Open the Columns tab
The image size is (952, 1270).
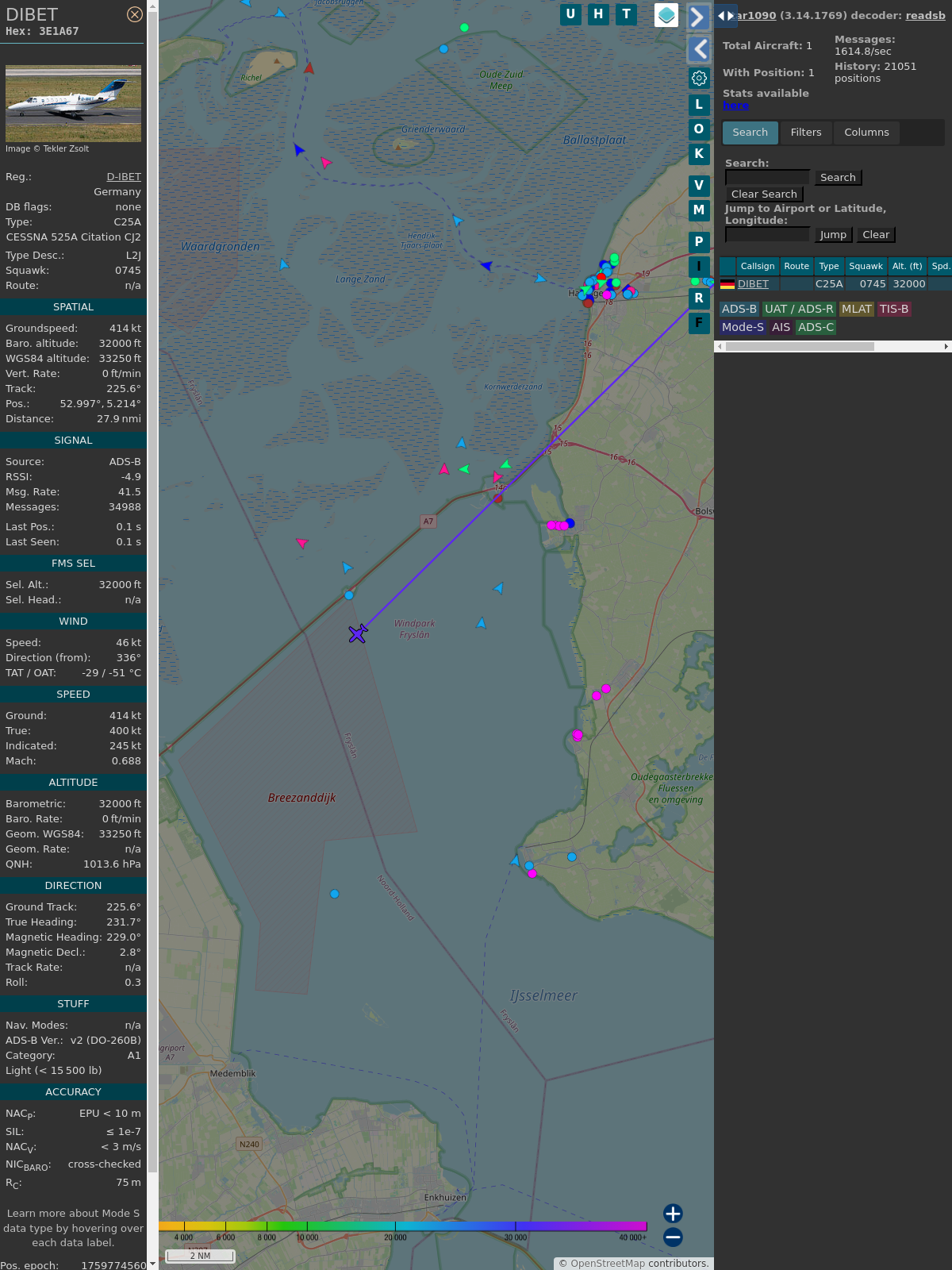coord(866,133)
